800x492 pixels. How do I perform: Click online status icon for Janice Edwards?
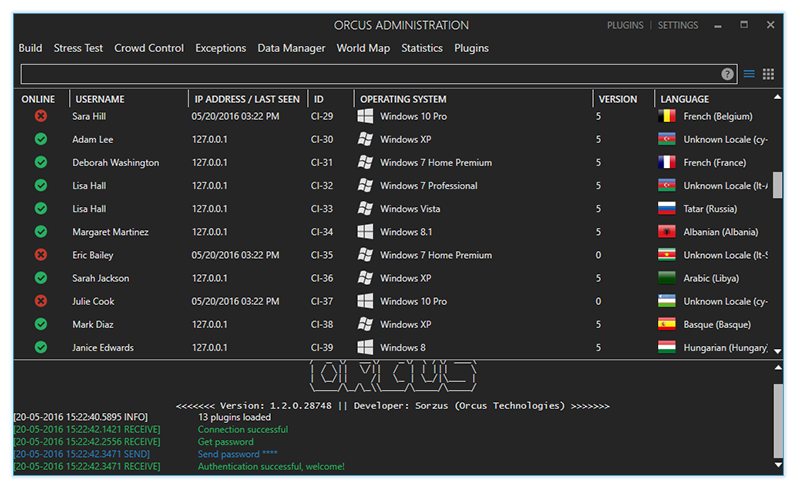(x=41, y=347)
